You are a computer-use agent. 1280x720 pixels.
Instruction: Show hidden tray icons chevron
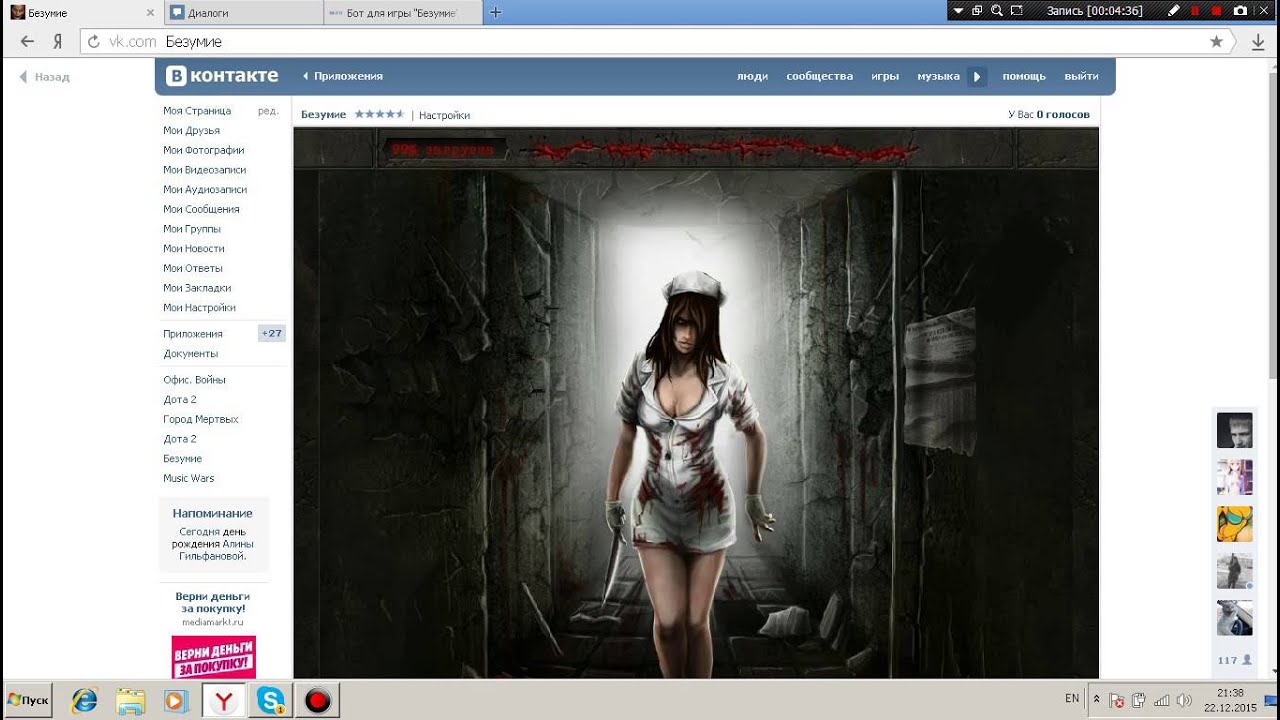1096,699
